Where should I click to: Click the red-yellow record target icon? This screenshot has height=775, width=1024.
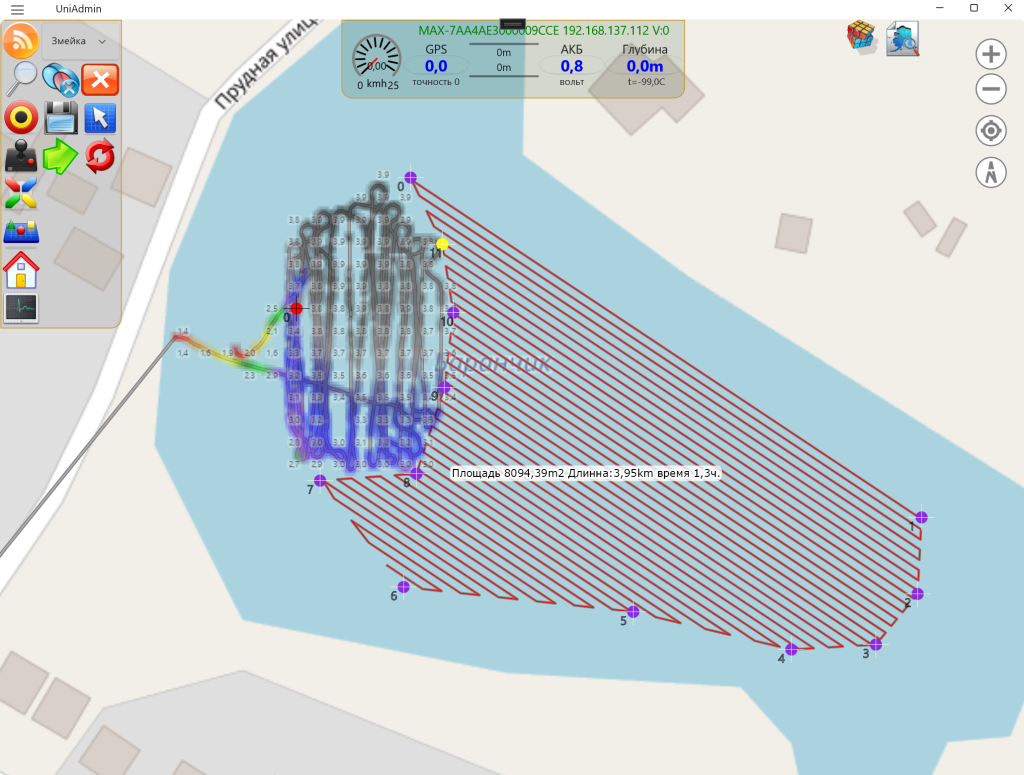[21, 118]
